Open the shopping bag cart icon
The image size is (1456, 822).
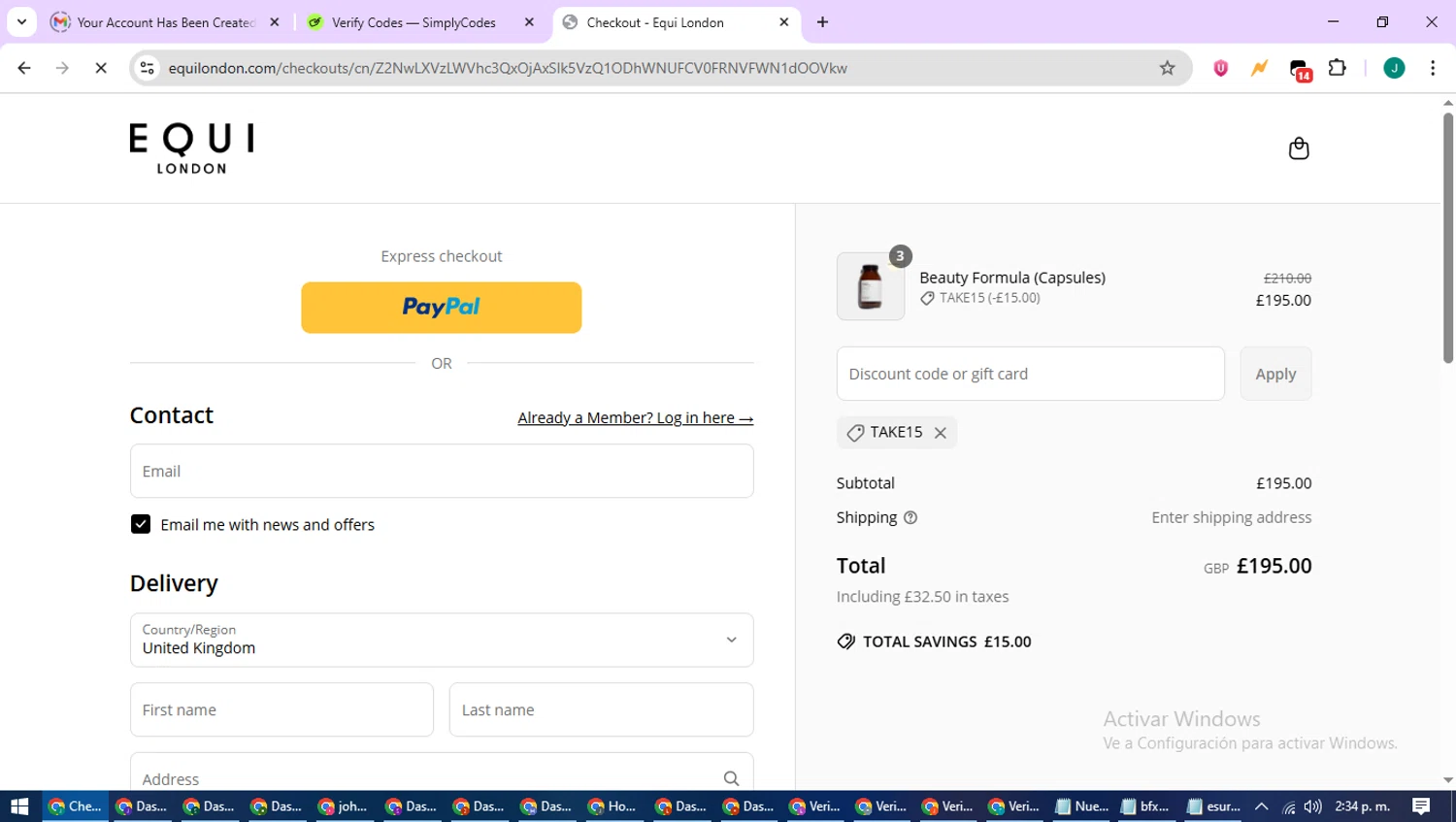1299,148
